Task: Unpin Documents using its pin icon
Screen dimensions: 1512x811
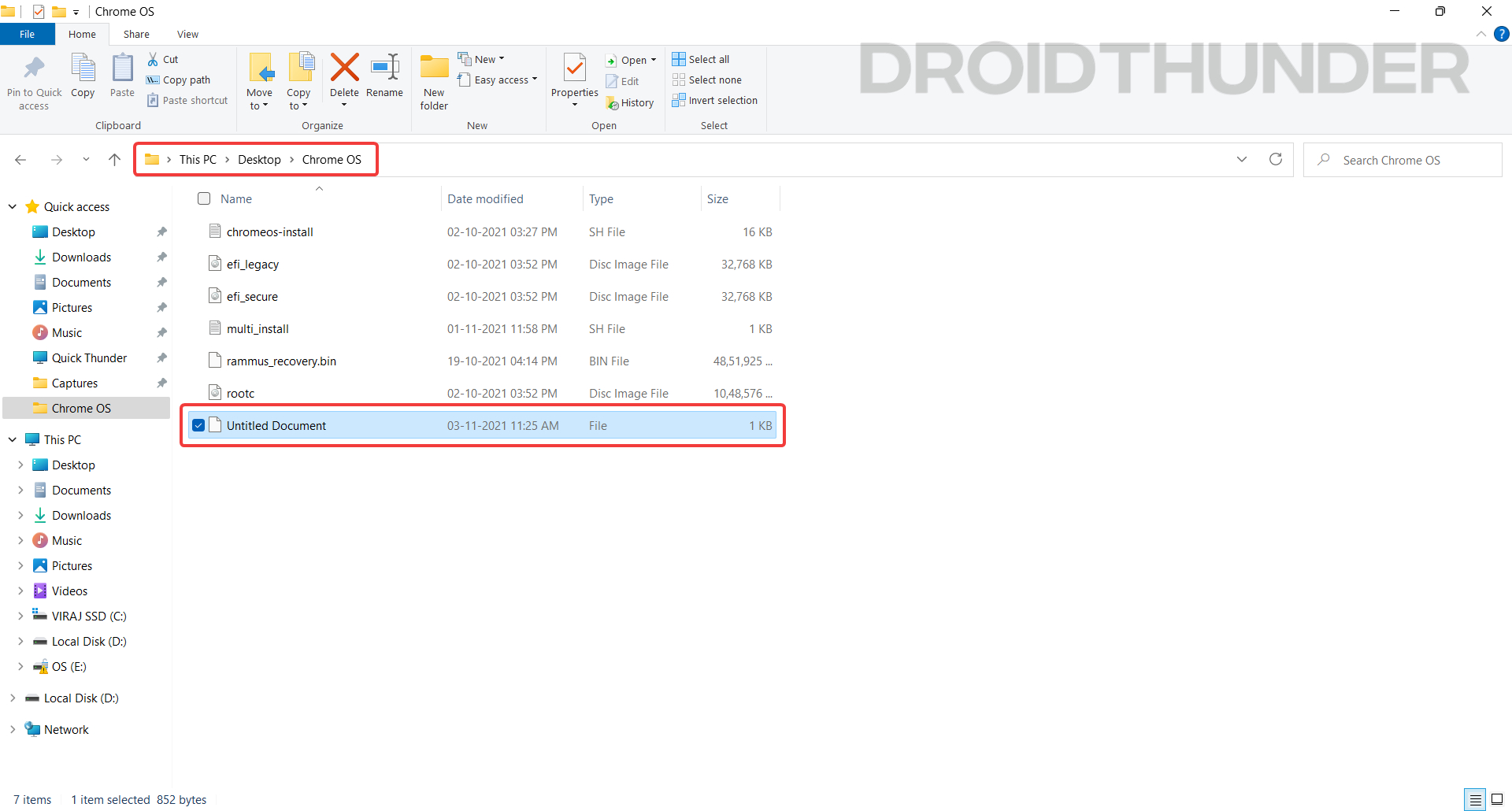Action: 161,282
